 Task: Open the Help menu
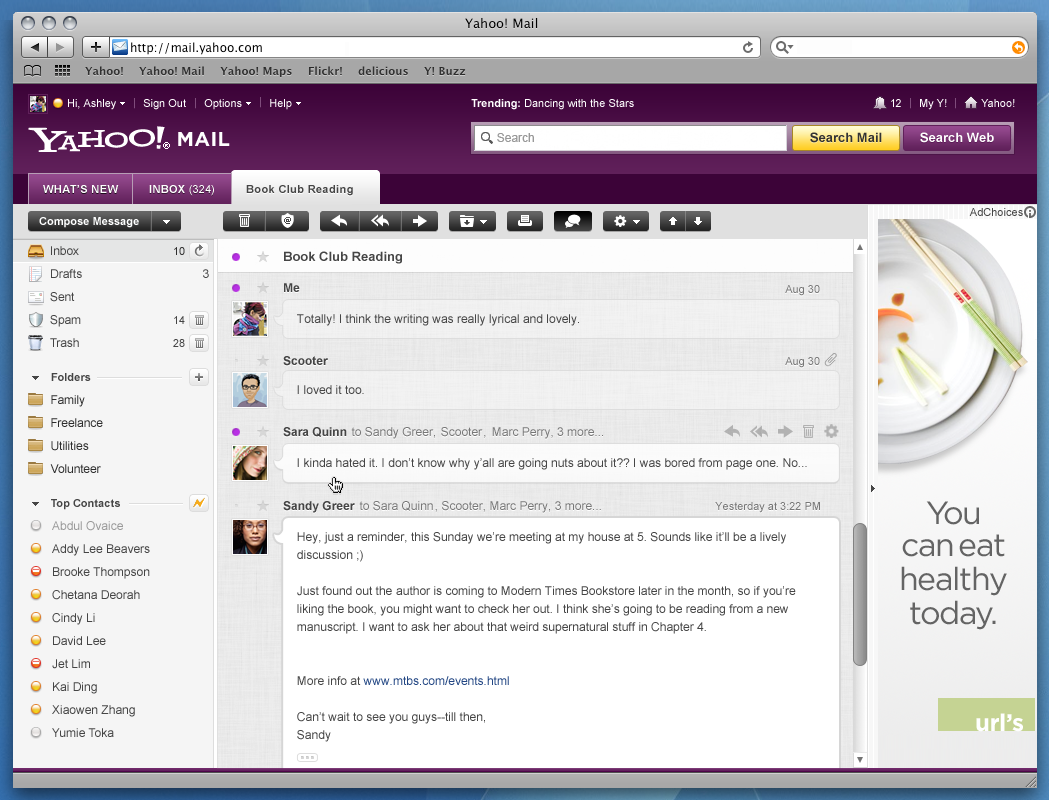click(285, 103)
